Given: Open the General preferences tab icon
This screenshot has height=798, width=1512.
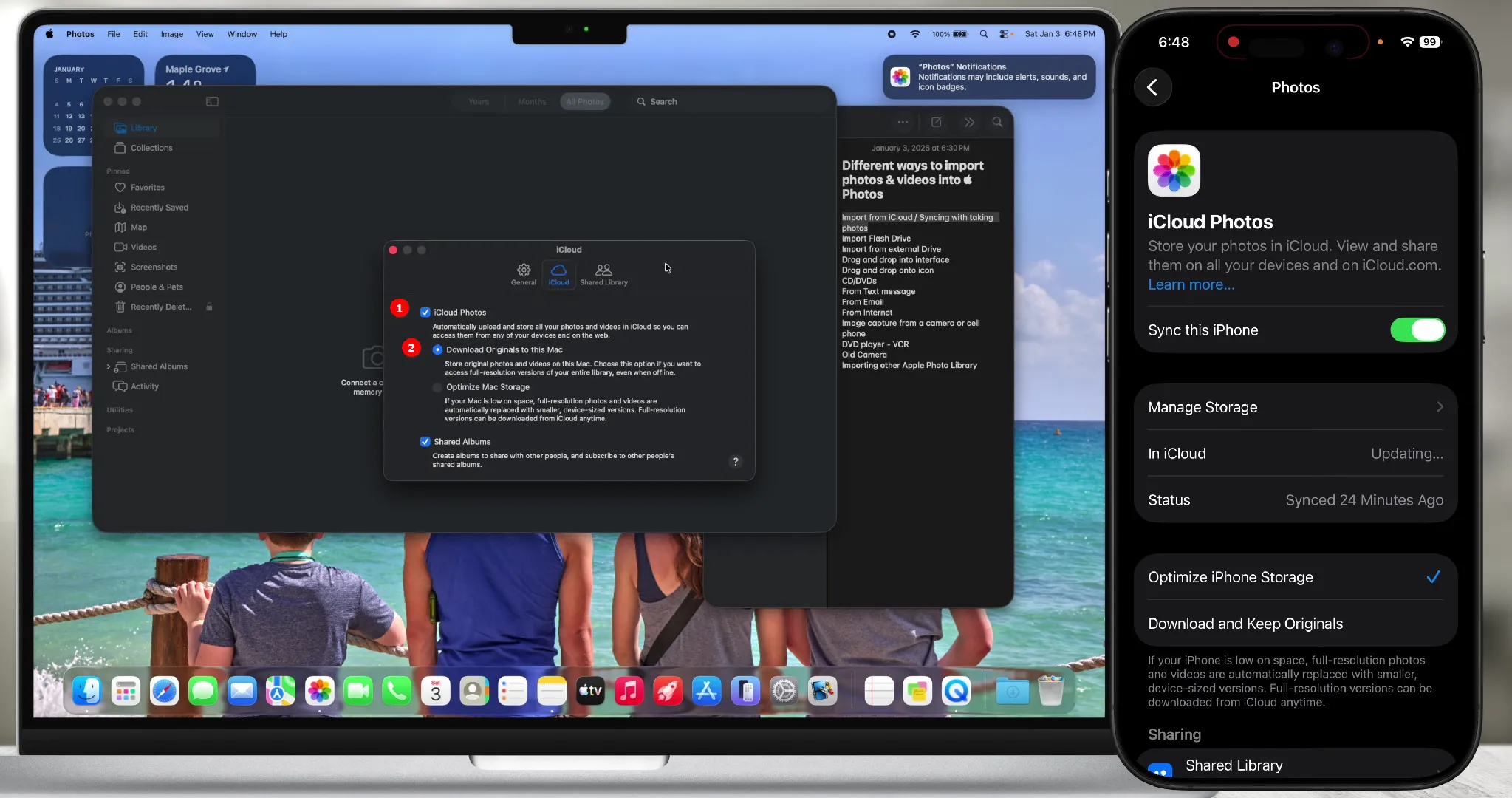Looking at the screenshot, I should pyautogui.click(x=524, y=274).
